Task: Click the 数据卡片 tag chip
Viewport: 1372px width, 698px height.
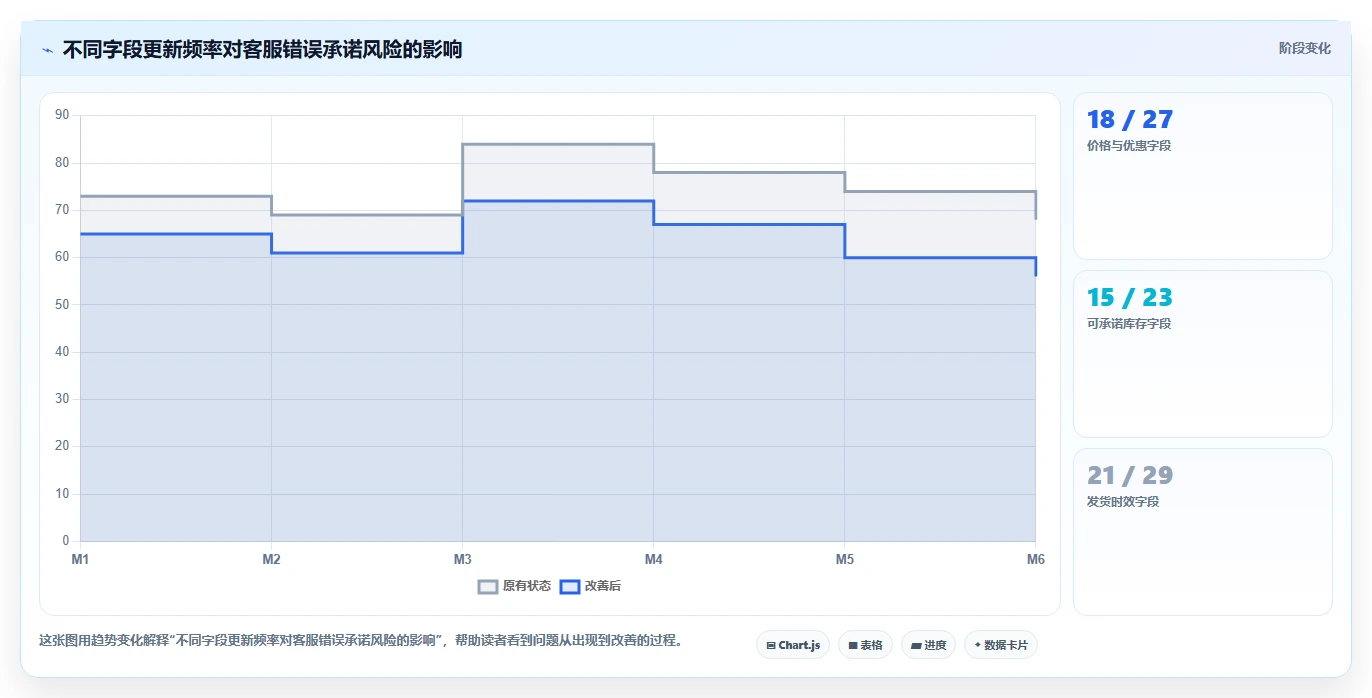Action: point(1000,645)
